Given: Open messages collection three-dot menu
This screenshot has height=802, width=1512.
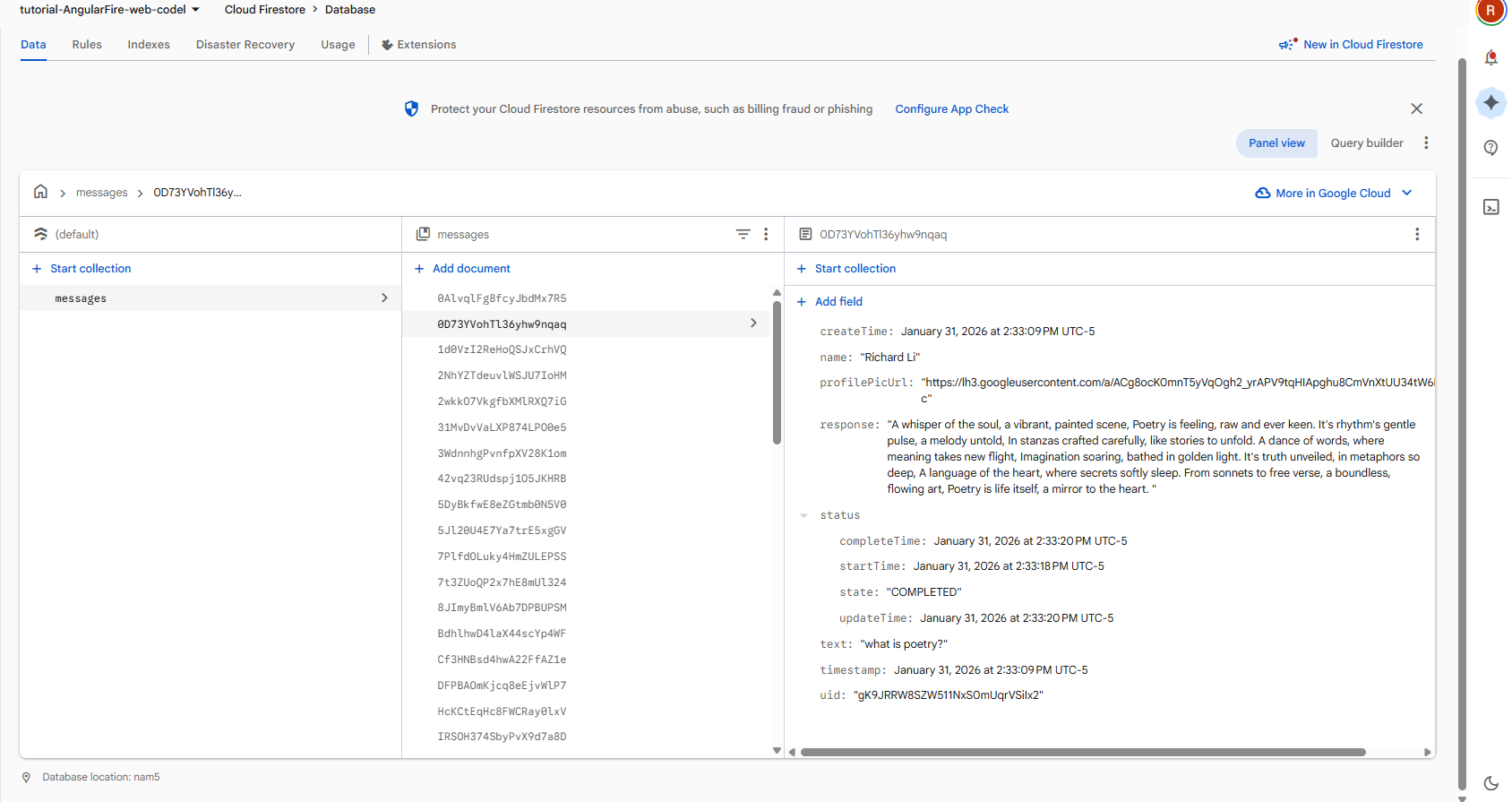Looking at the screenshot, I should point(766,234).
